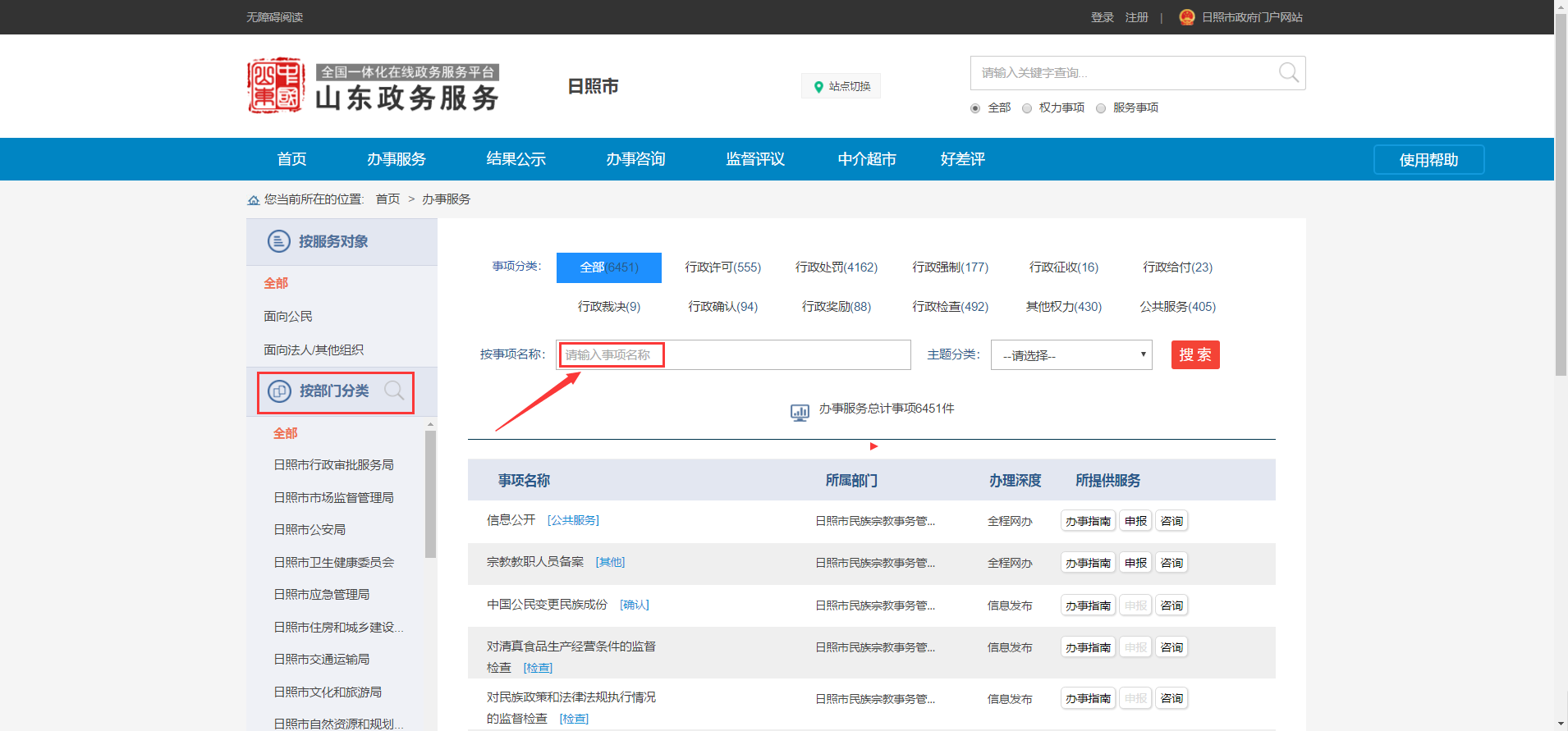The height and width of the screenshot is (731, 1568).
Task: Select the 服务事项 radio button
Action: (1101, 108)
